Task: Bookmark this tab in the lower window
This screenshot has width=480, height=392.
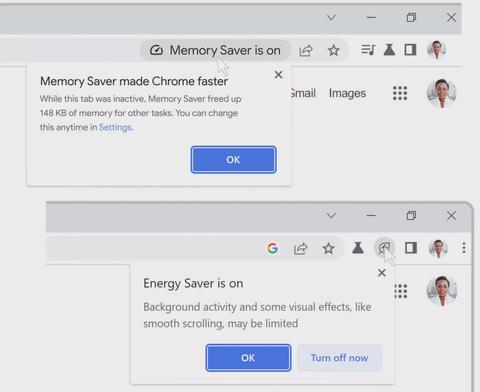Action: [x=328, y=248]
